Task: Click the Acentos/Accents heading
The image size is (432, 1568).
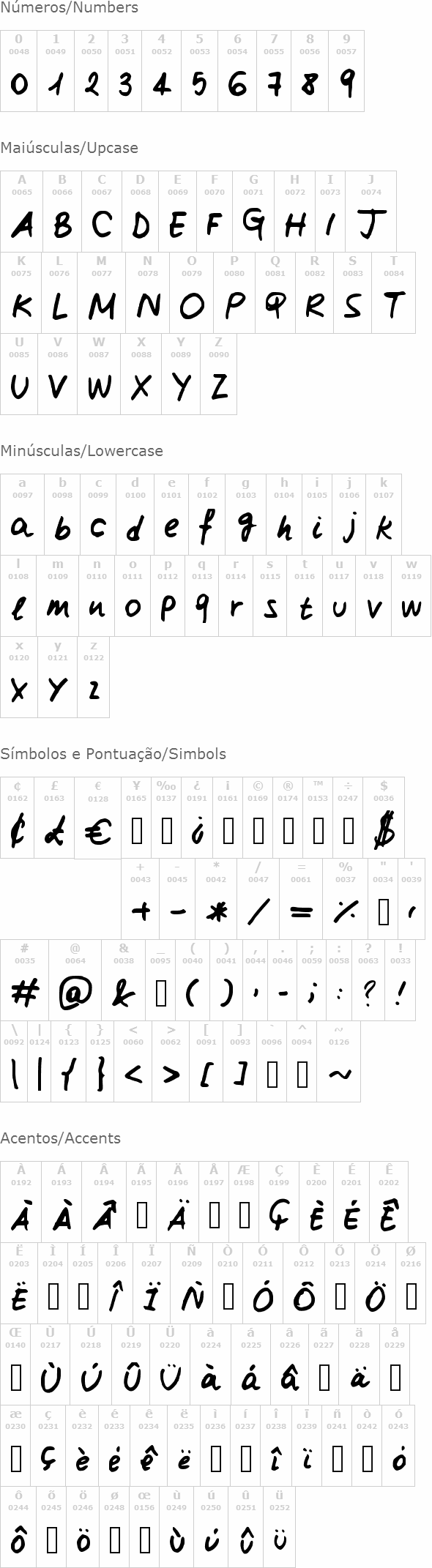Action: (60, 1138)
